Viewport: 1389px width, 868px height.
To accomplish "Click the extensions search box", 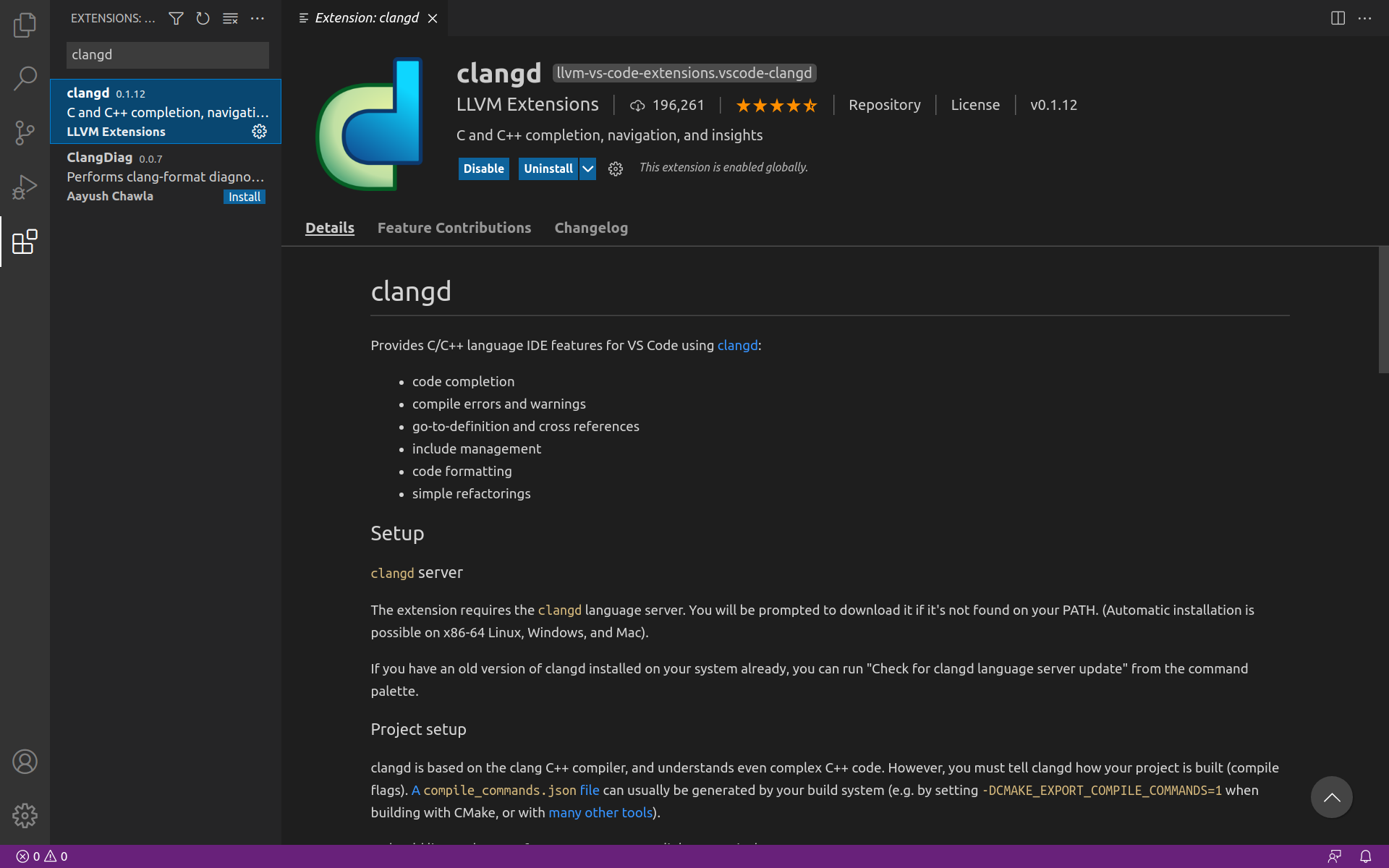I will (168, 55).
